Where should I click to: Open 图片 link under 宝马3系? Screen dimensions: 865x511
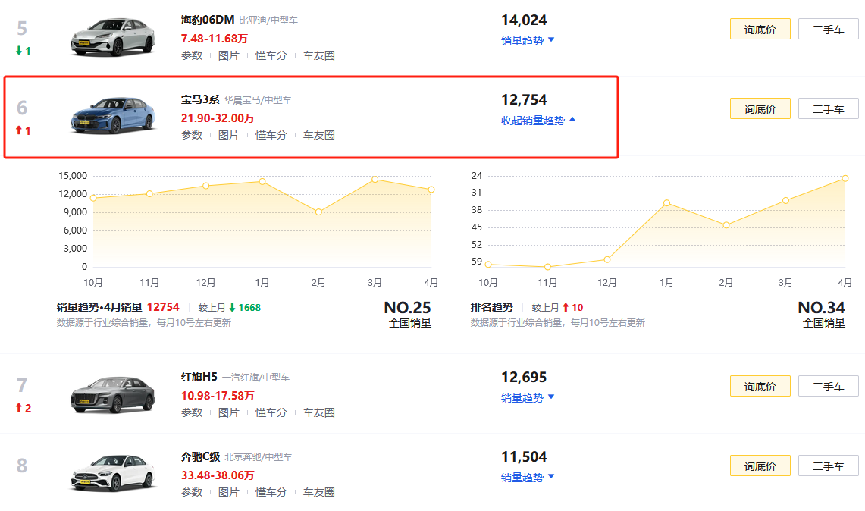click(228, 135)
